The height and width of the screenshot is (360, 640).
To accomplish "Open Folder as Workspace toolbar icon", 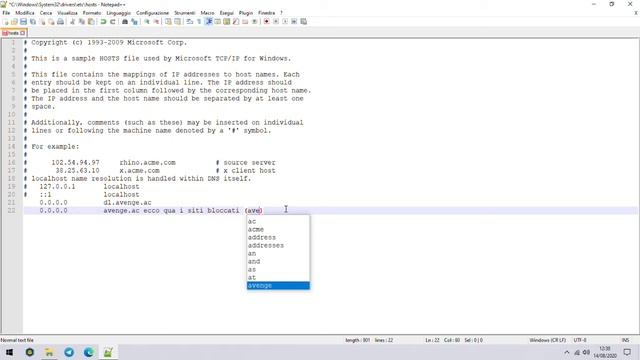I will pos(245,22).
